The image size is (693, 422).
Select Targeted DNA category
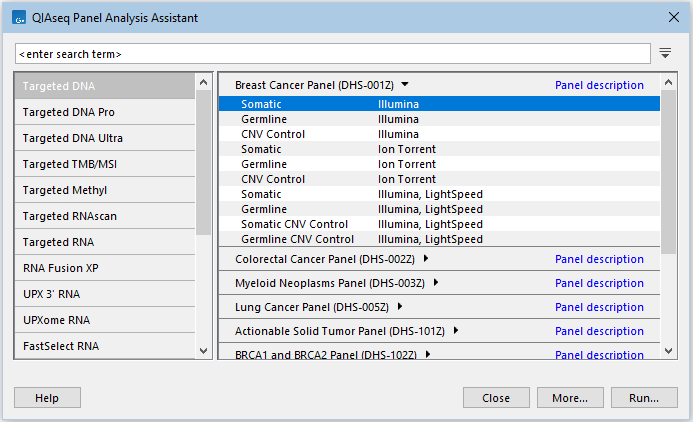click(x=105, y=86)
